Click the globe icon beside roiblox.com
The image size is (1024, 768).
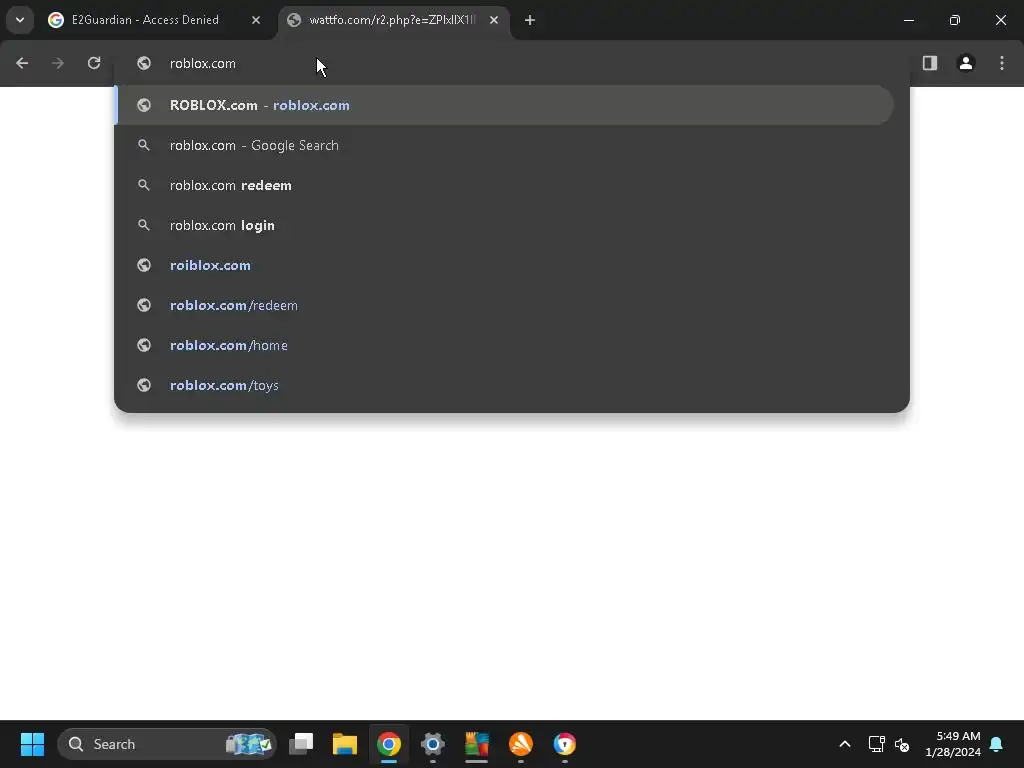coord(144,265)
